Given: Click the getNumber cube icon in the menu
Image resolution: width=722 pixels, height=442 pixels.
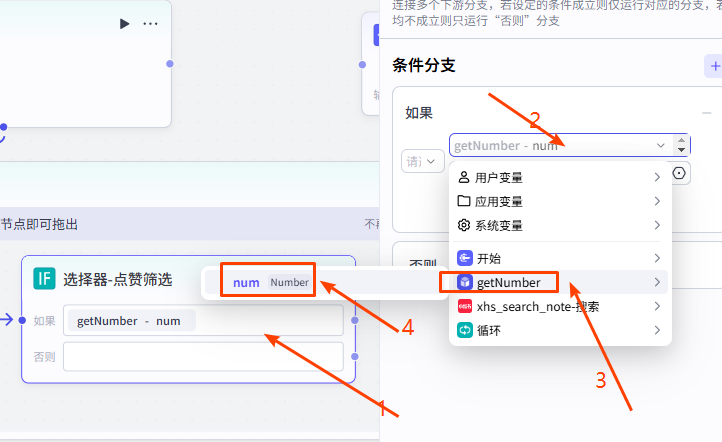Looking at the screenshot, I should coord(464,283).
